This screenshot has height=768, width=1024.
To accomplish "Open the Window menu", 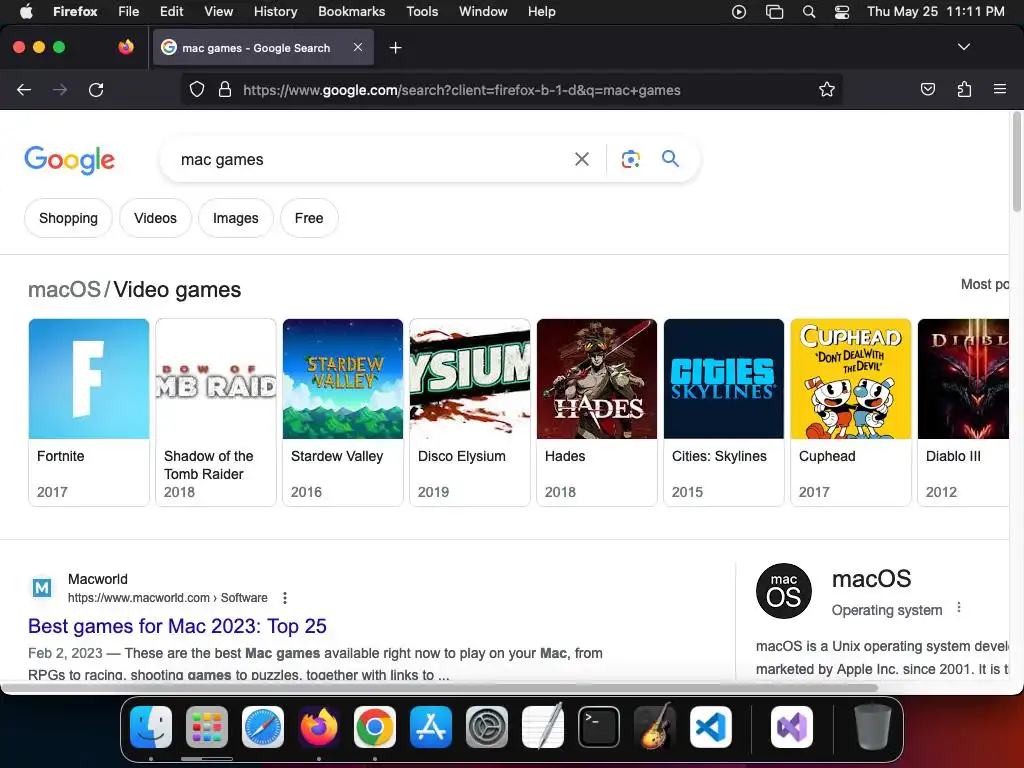I will (483, 11).
